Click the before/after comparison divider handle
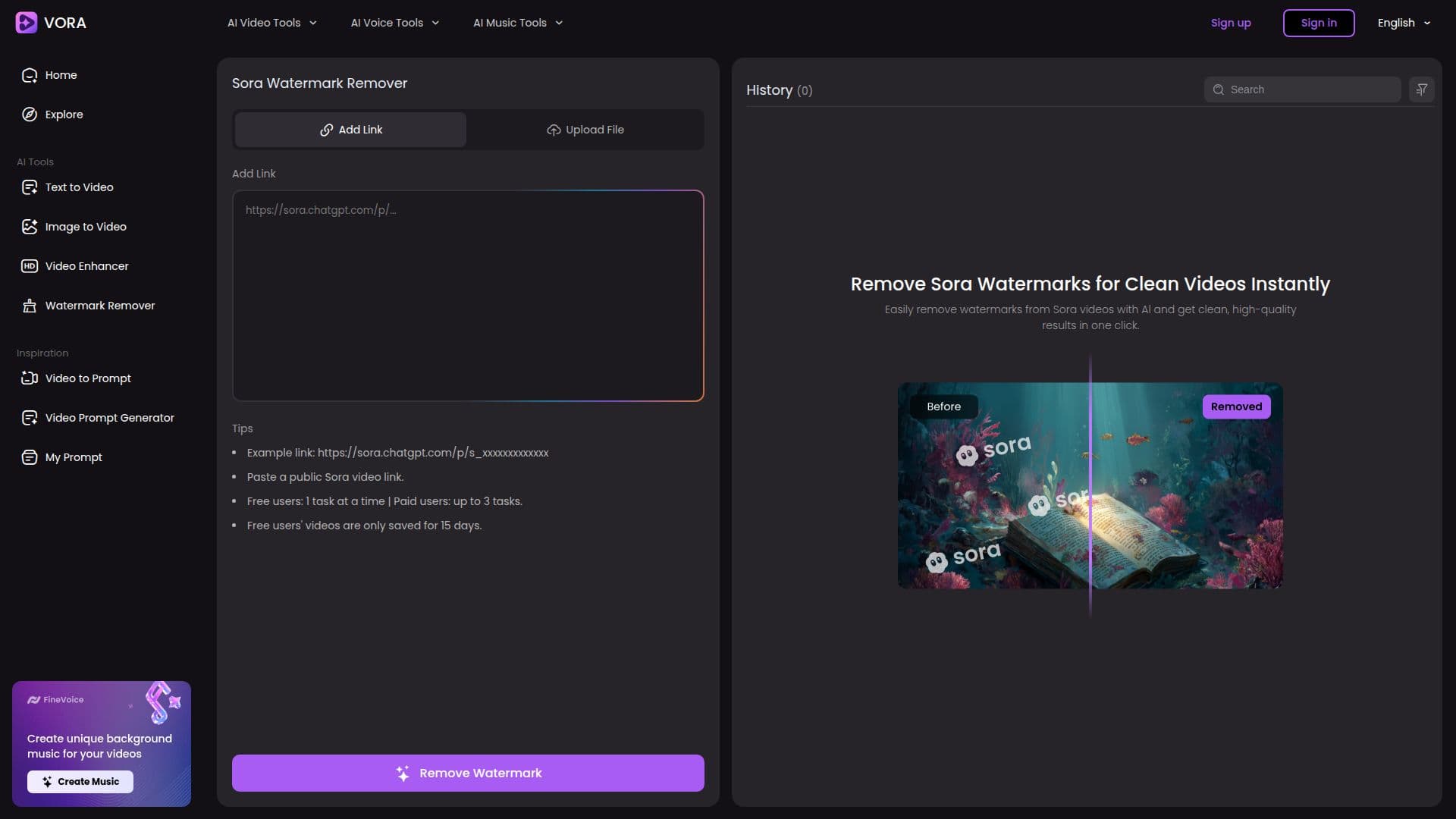This screenshot has width=1456, height=819. click(x=1090, y=485)
